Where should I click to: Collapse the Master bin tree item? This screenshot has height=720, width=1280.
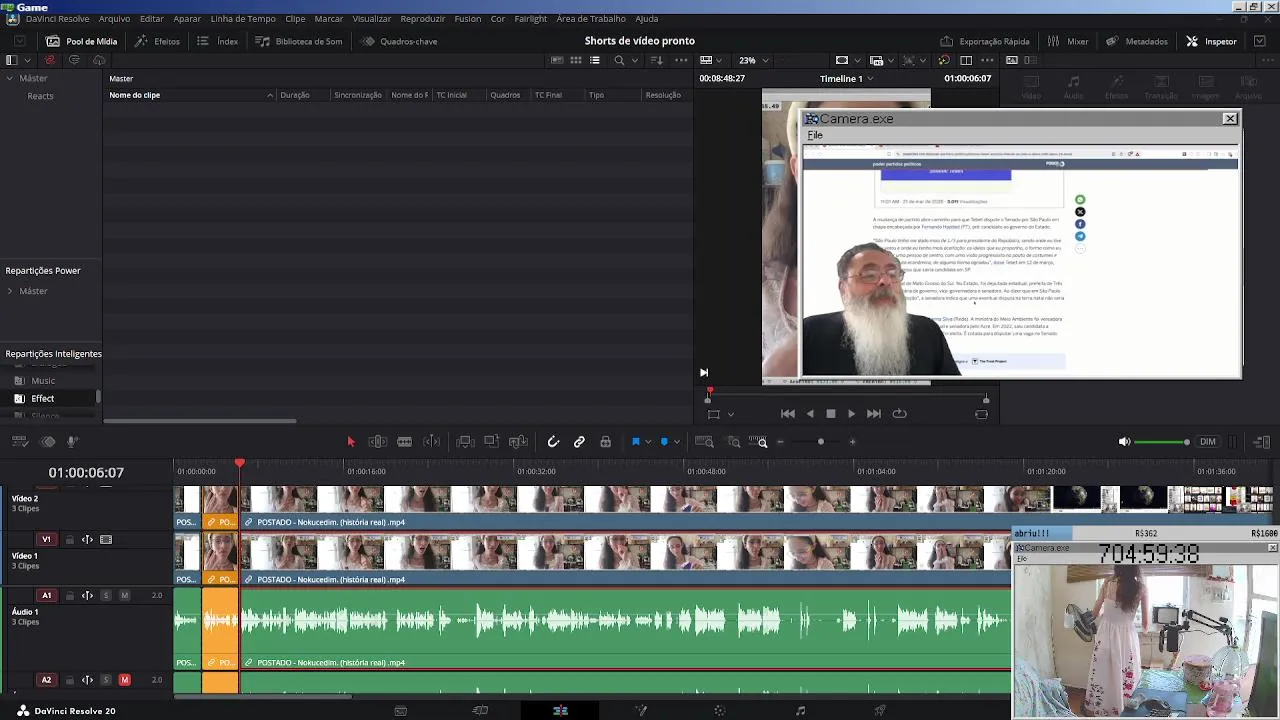pos(10,78)
